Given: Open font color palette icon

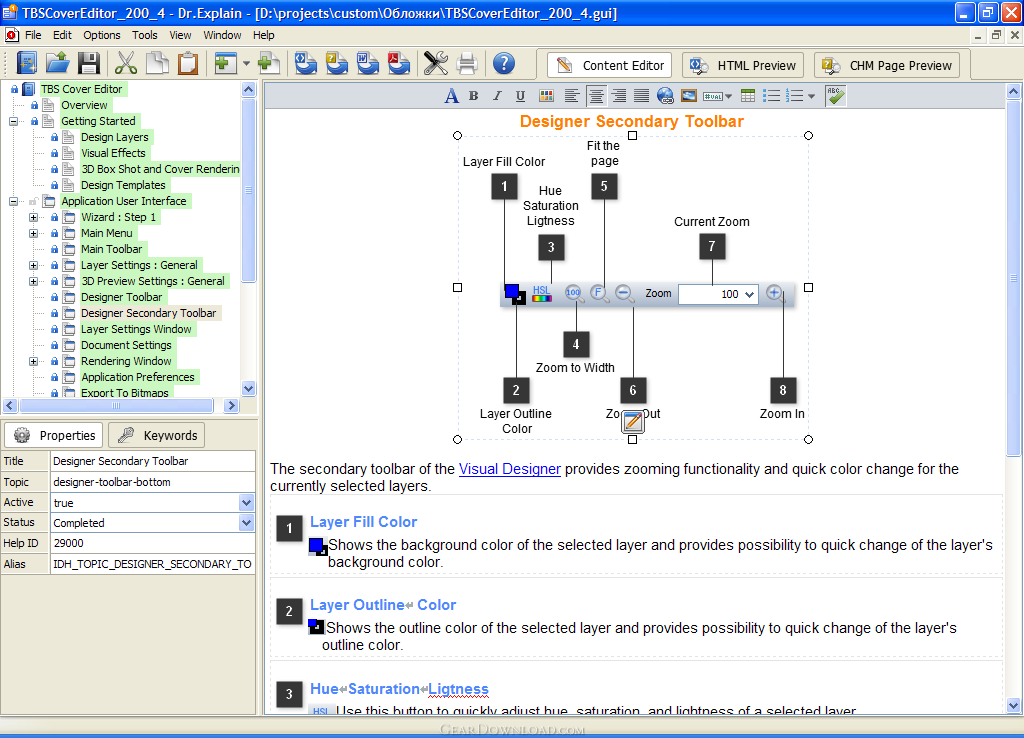Looking at the screenshot, I should 547,96.
